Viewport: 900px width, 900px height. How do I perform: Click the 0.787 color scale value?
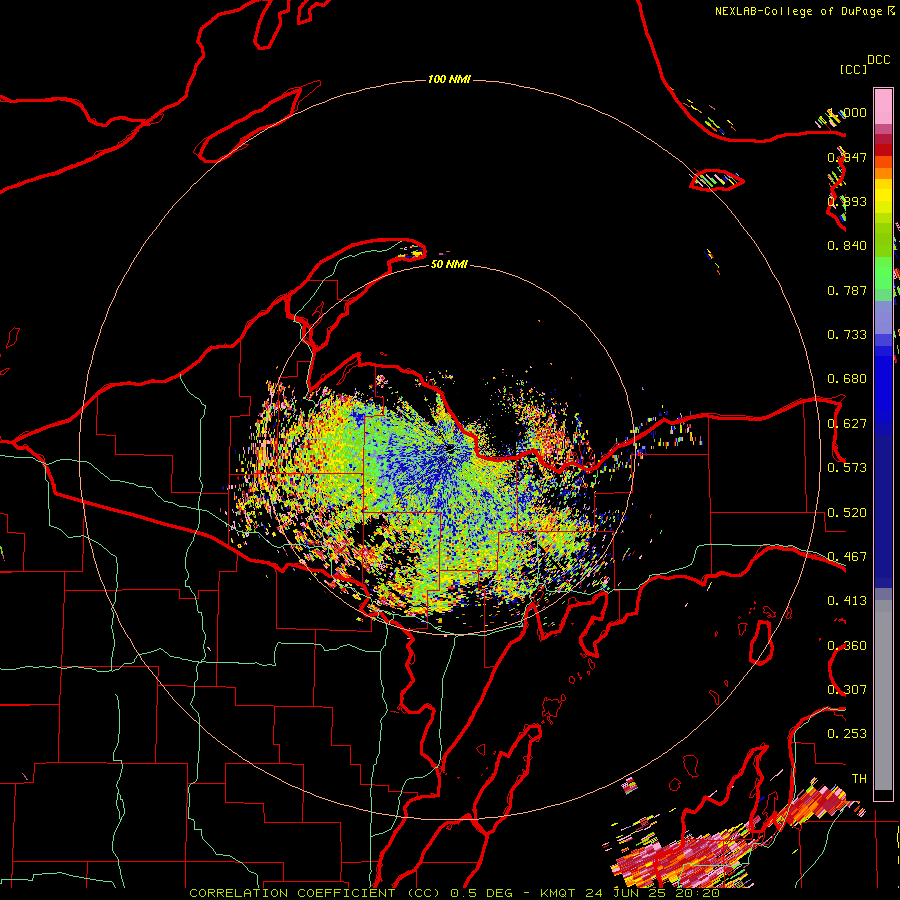[x=847, y=290]
